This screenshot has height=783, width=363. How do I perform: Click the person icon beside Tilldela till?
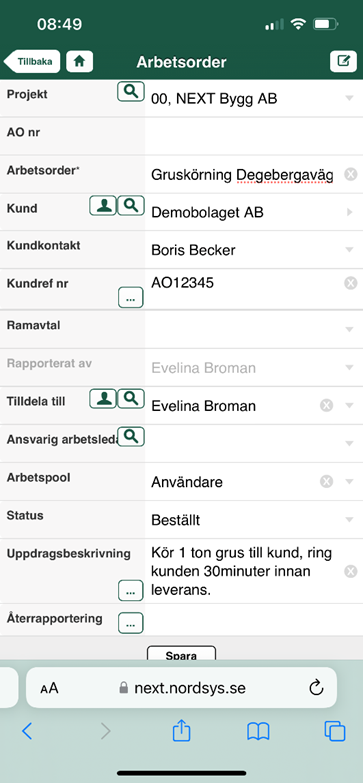point(103,398)
